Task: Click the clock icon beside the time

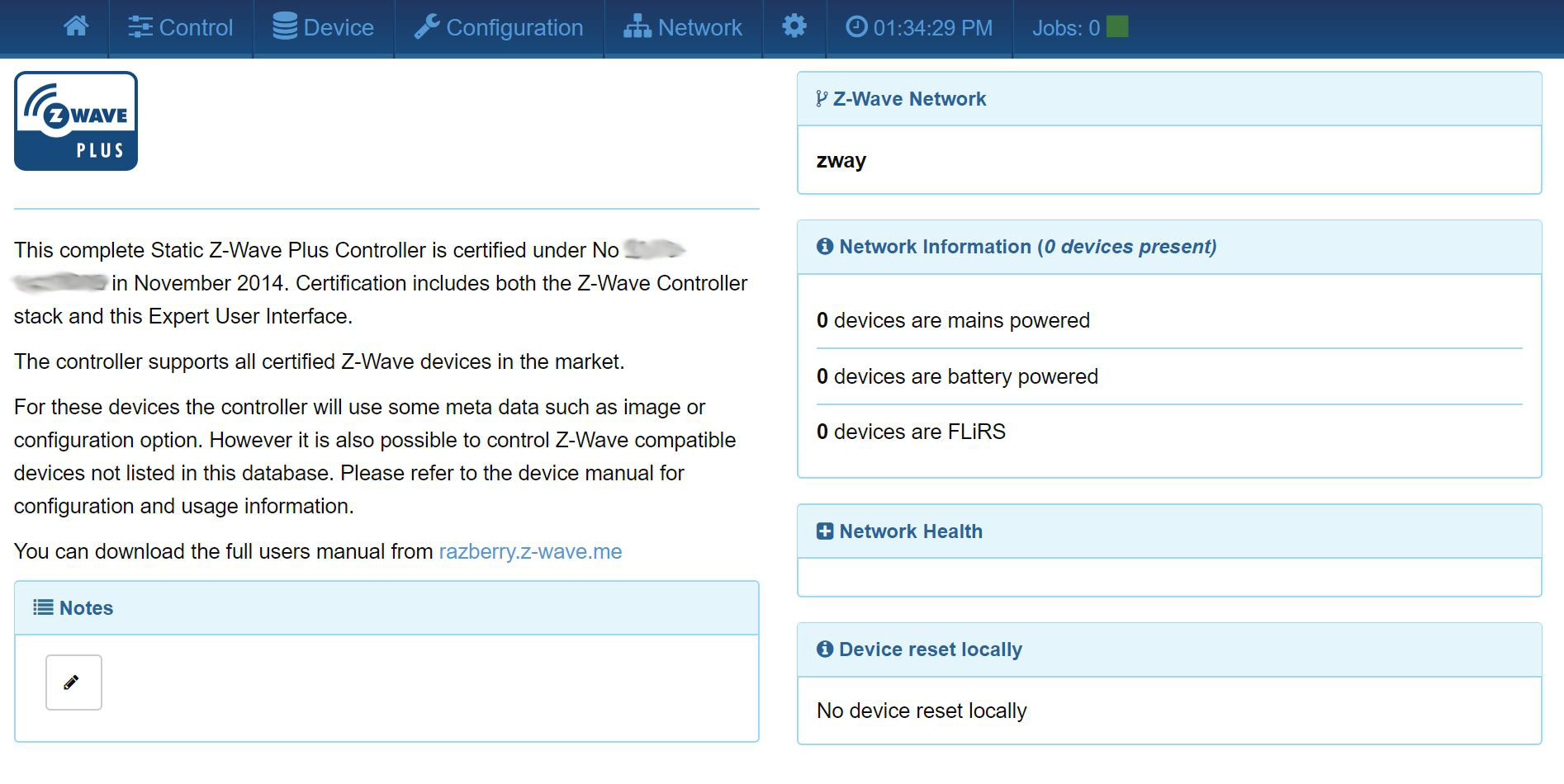Action: tap(856, 27)
